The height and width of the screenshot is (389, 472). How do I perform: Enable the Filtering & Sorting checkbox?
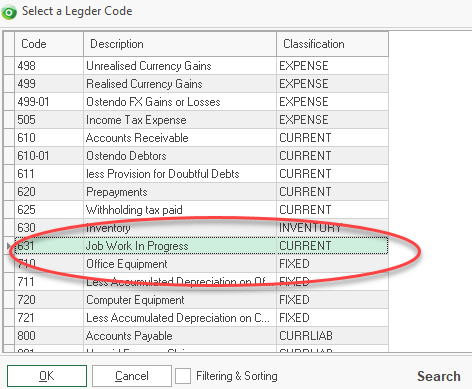pos(183,376)
